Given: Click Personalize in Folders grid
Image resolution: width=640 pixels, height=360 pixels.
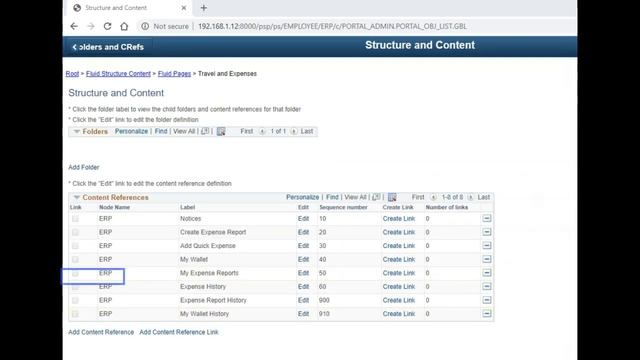Looking at the screenshot, I should point(131,131).
